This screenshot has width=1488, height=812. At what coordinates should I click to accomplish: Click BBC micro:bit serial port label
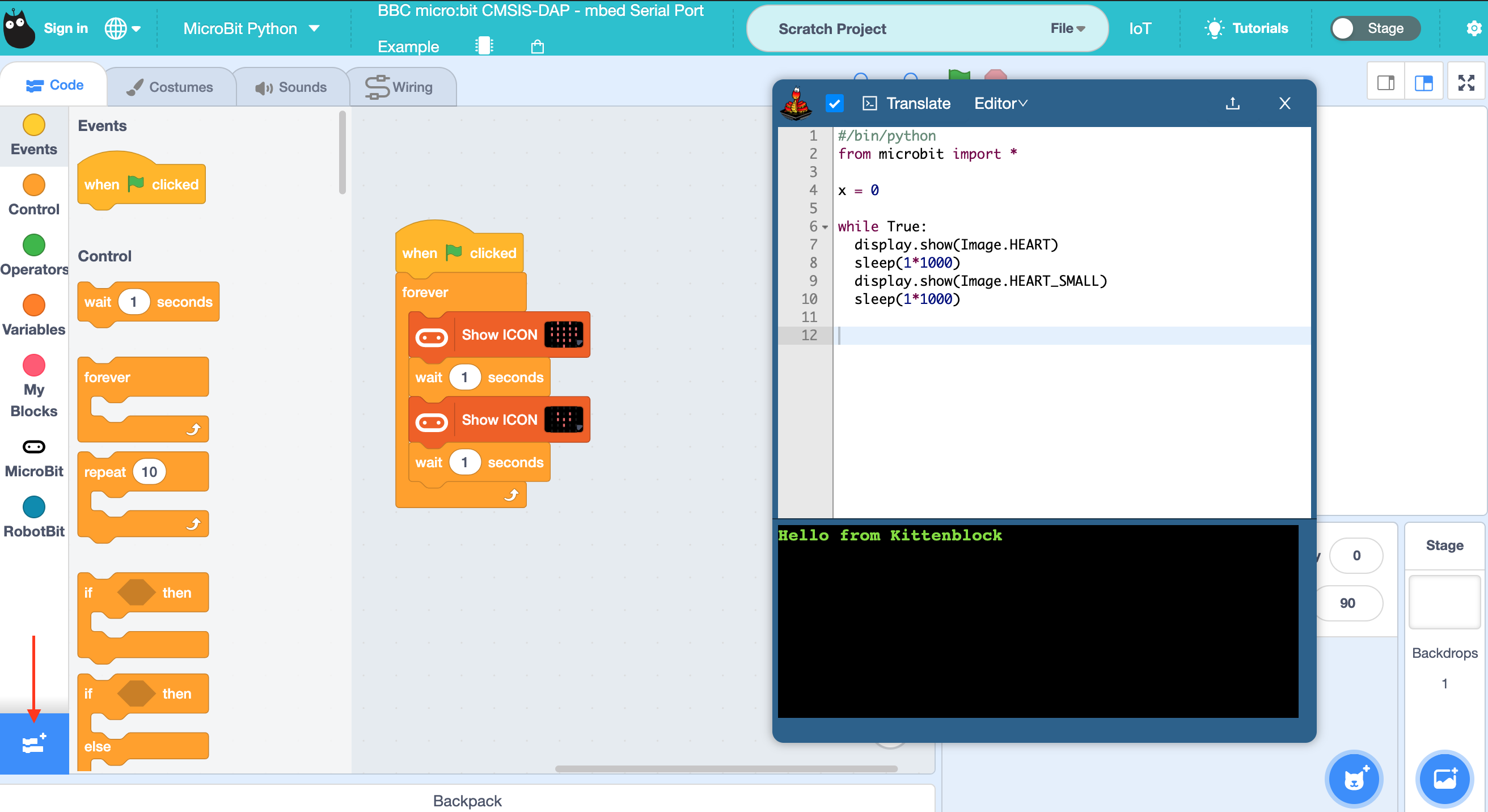(540, 10)
